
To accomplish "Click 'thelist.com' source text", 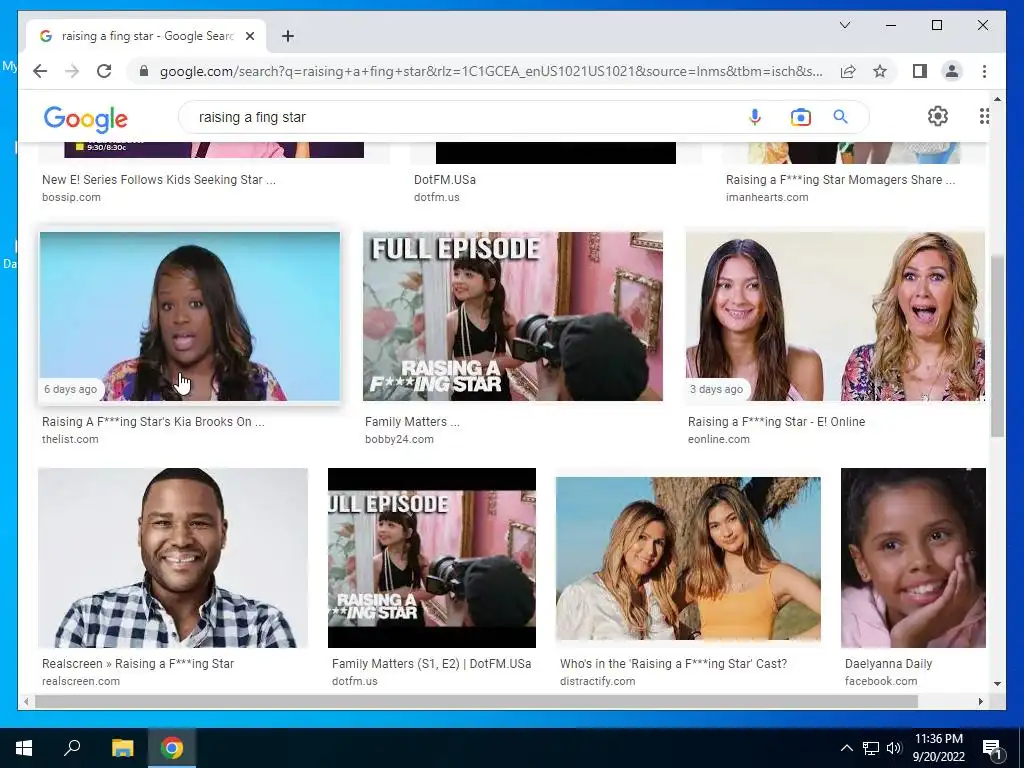I will tap(70, 439).
